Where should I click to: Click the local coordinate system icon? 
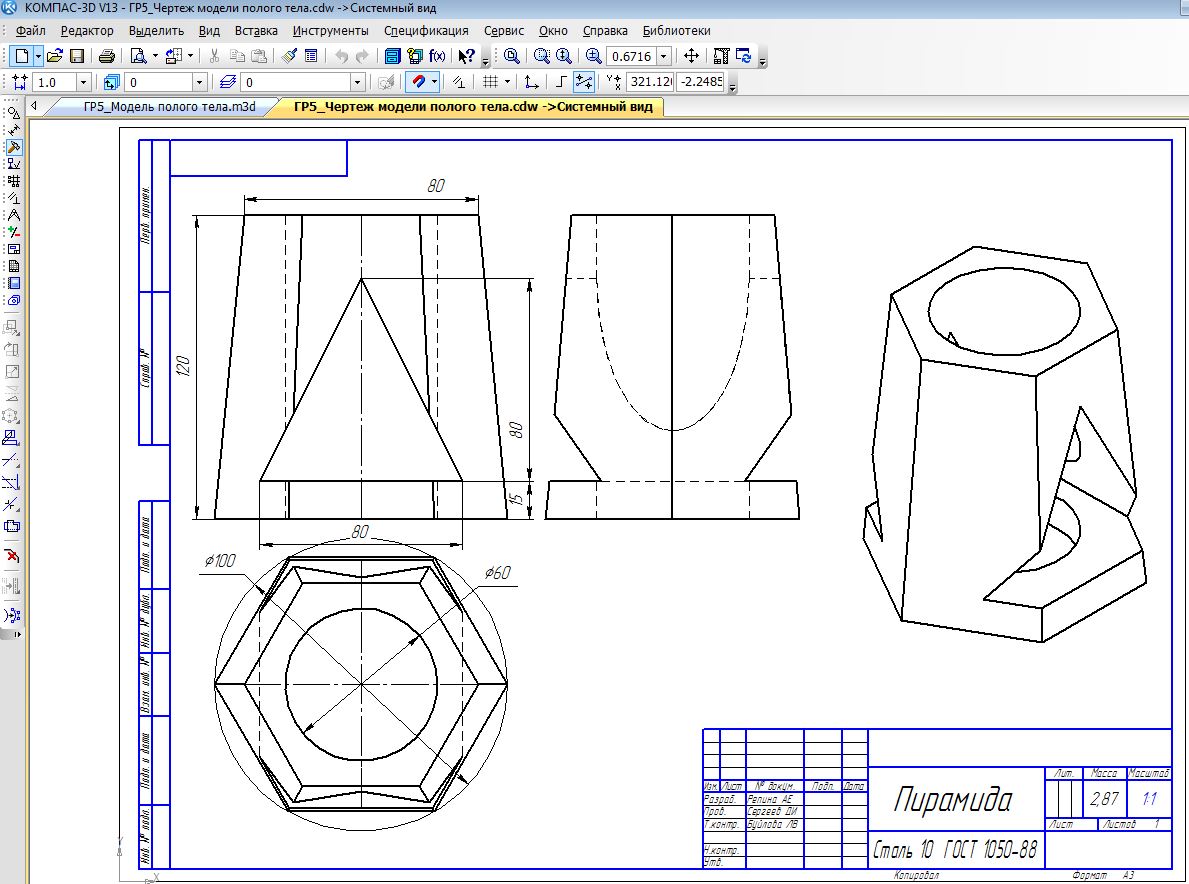tap(532, 82)
